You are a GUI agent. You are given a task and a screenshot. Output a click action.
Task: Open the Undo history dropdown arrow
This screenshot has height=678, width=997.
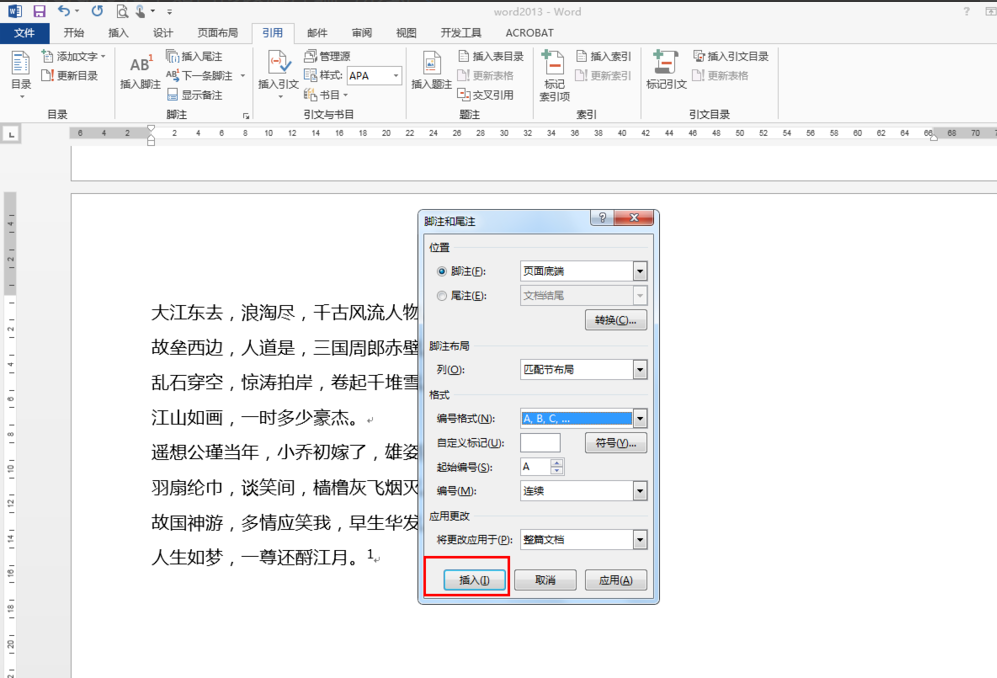coord(77,11)
